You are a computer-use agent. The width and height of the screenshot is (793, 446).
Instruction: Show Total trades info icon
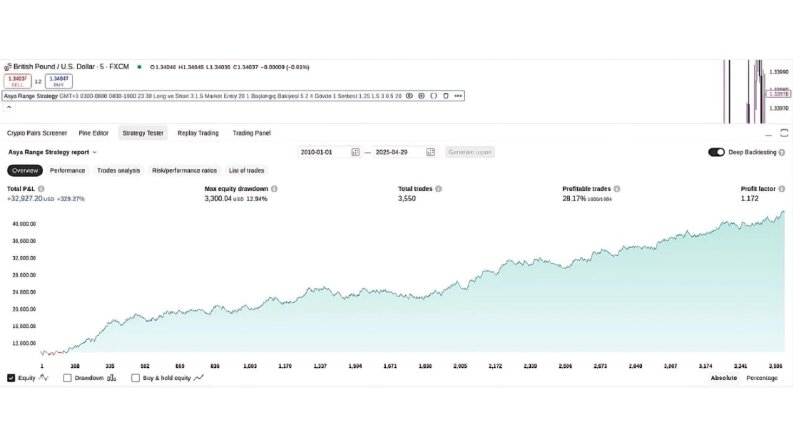438,189
